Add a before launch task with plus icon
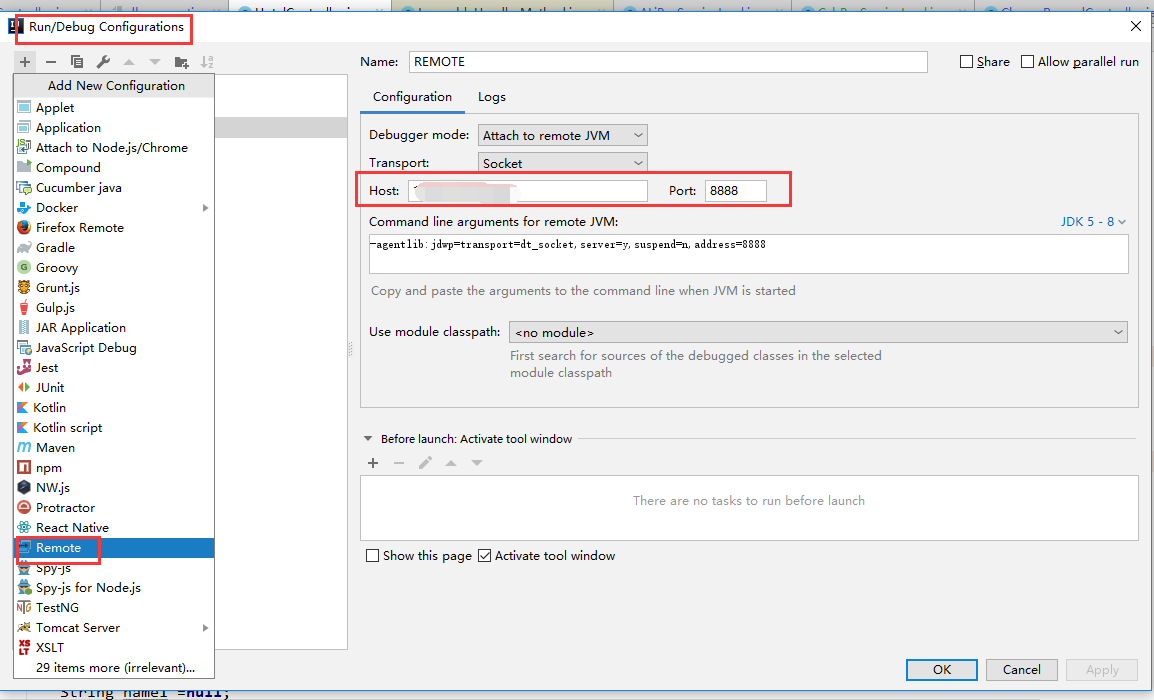 point(373,463)
